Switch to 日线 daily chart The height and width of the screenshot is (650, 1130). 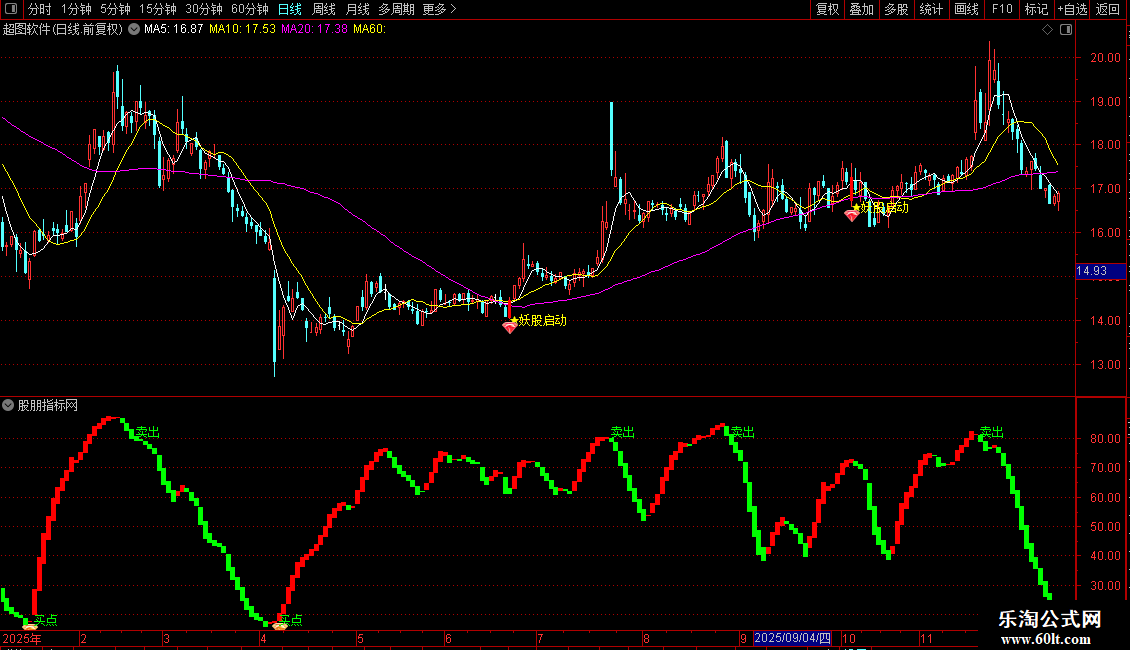tap(290, 9)
